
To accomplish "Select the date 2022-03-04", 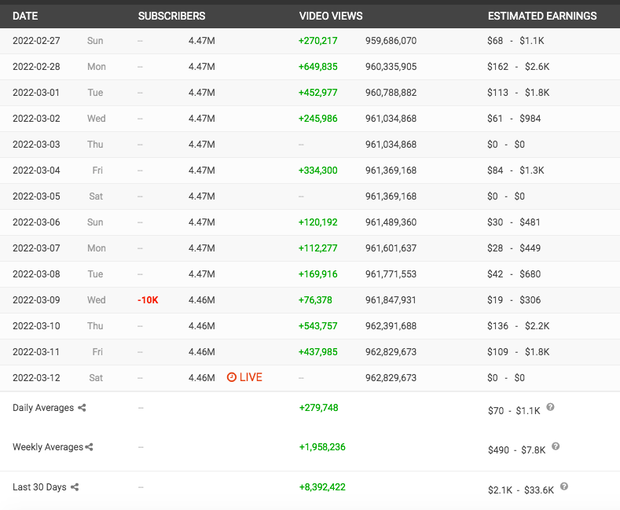I will (36, 170).
